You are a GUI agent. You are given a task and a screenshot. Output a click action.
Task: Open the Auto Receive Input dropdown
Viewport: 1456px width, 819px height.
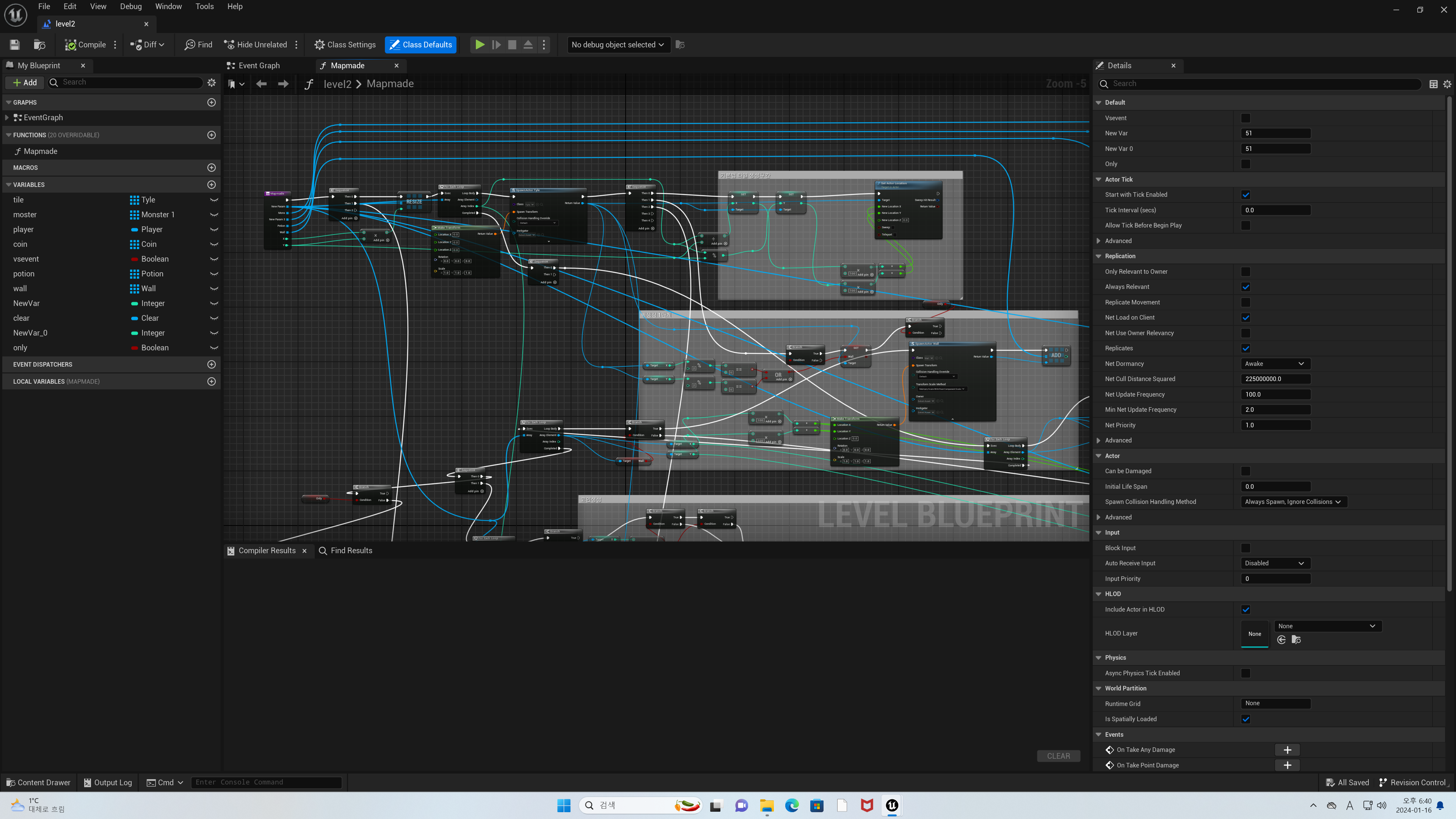(x=1275, y=563)
